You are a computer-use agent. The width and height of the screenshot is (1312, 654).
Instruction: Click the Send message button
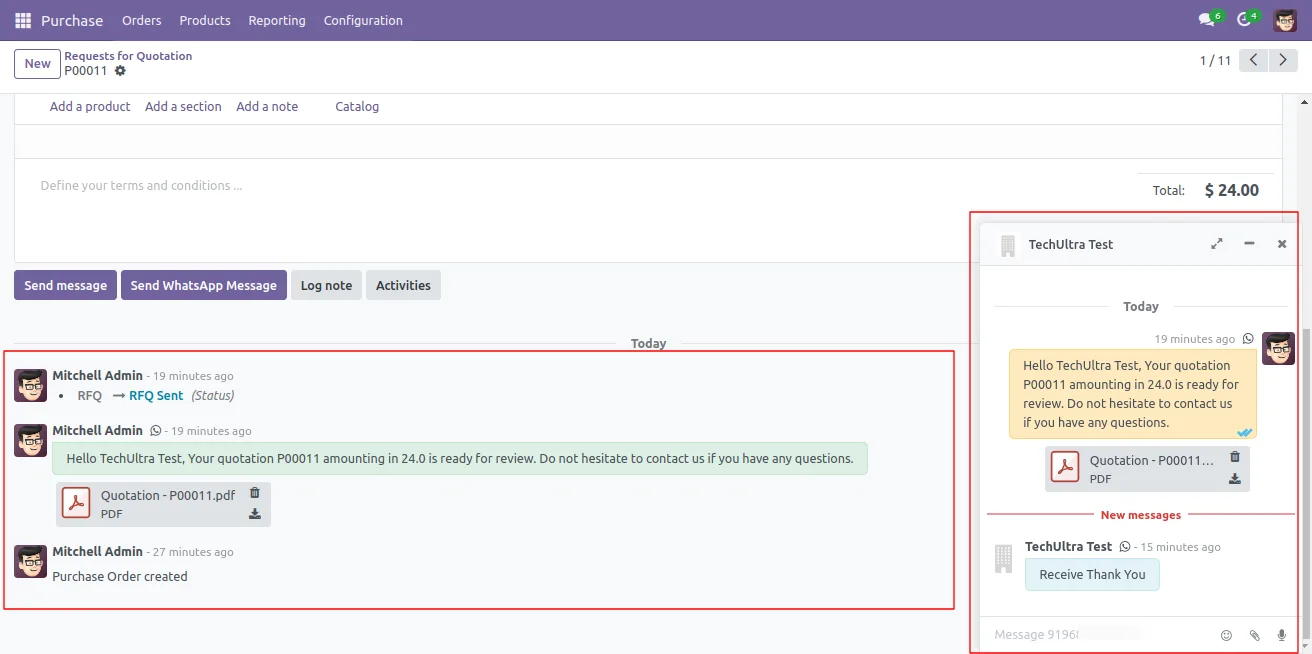point(65,285)
